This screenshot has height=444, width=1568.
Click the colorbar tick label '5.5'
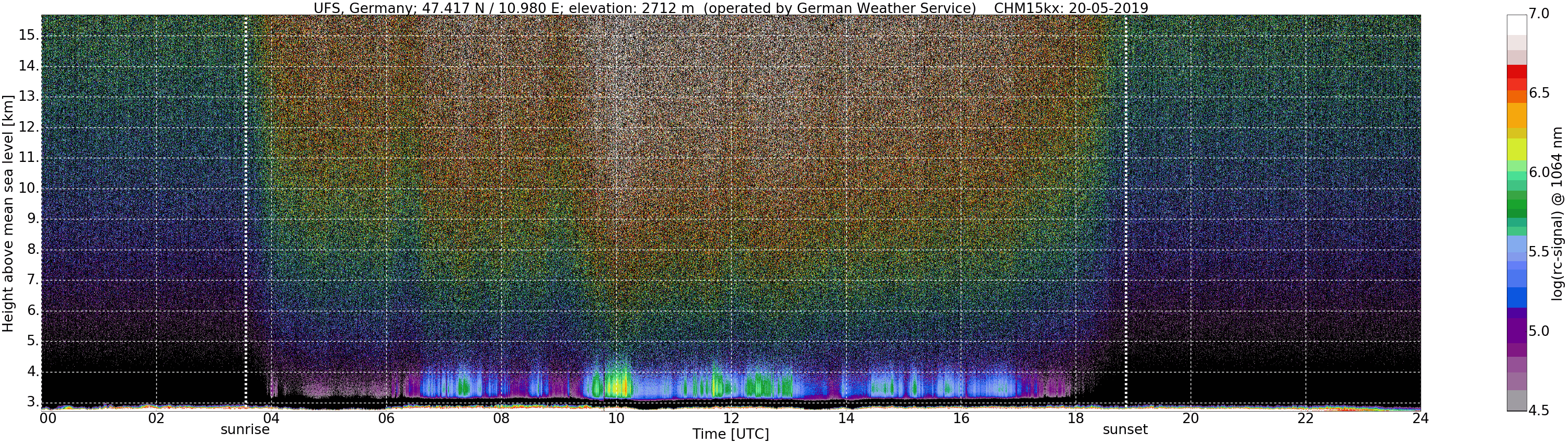(x=1540, y=252)
